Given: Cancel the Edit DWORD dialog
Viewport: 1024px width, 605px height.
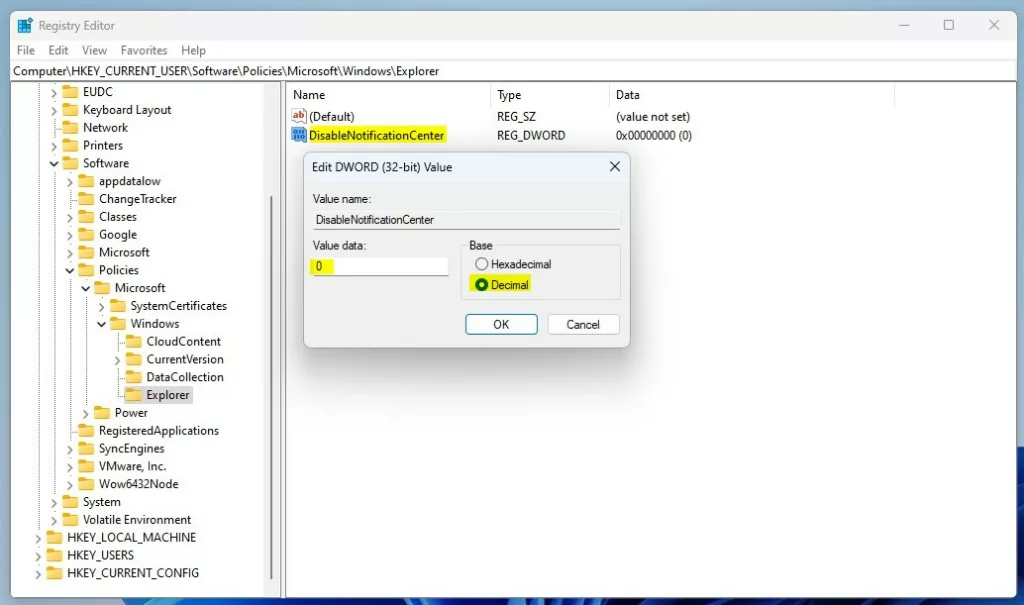Looking at the screenshot, I should pyautogui.click(x=583, y=325).
